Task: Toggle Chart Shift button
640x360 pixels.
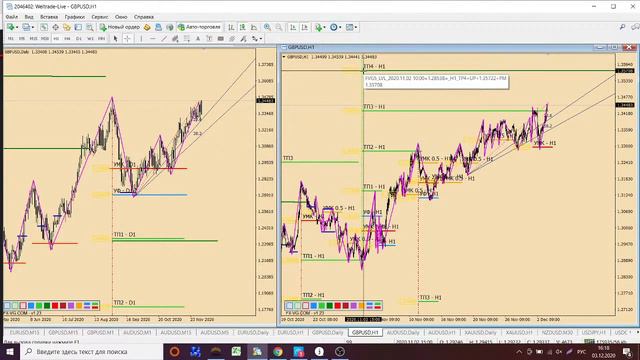Action: pyautogui.click(x=304, y=27)
